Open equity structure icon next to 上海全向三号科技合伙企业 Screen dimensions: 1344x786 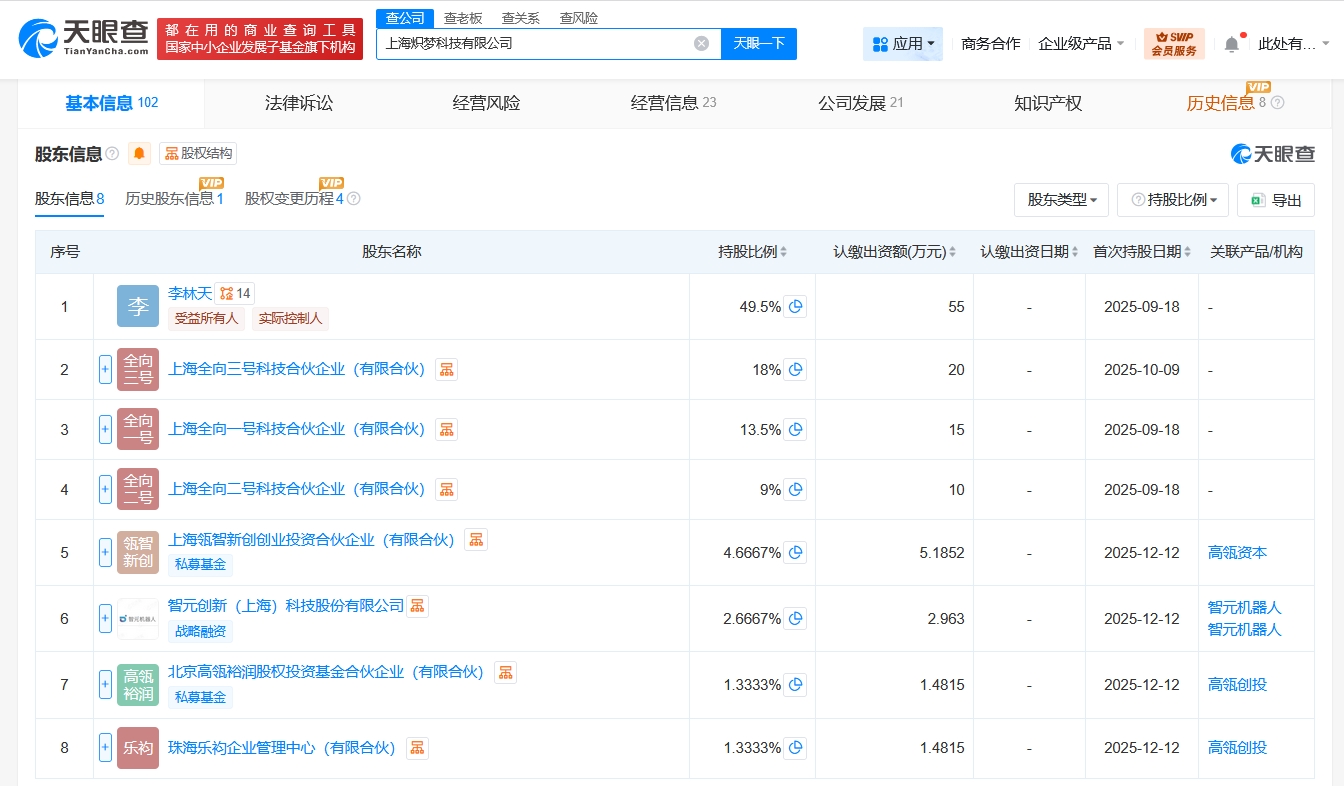[x=446, y=370]
